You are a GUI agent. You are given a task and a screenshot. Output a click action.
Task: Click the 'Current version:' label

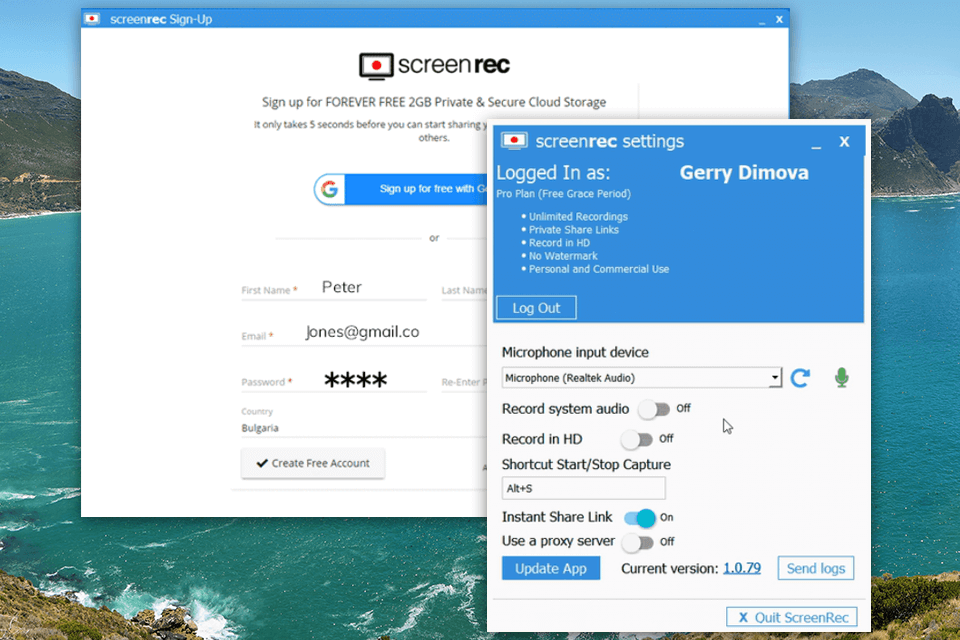[x=670, y=568]
